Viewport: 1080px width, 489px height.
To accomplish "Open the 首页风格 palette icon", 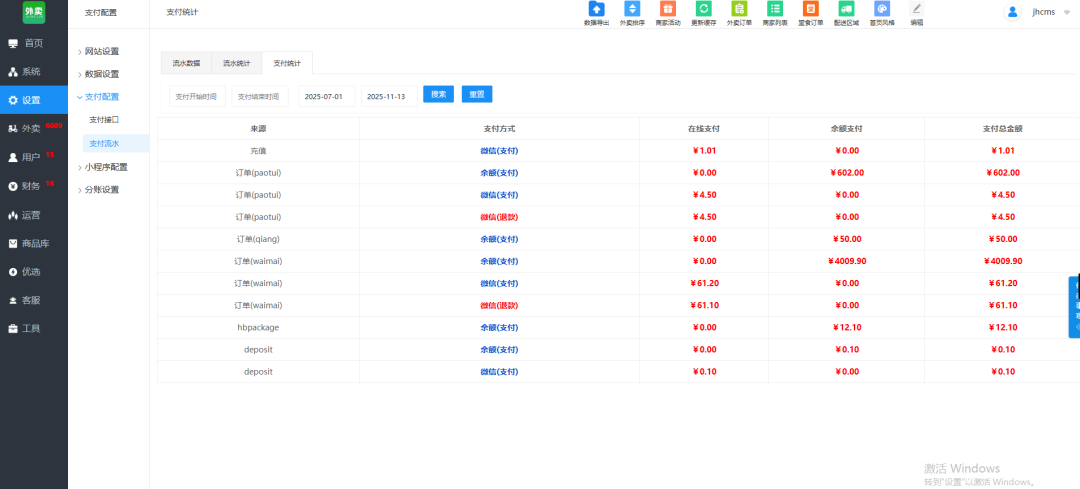I will [x=881, y=10].
